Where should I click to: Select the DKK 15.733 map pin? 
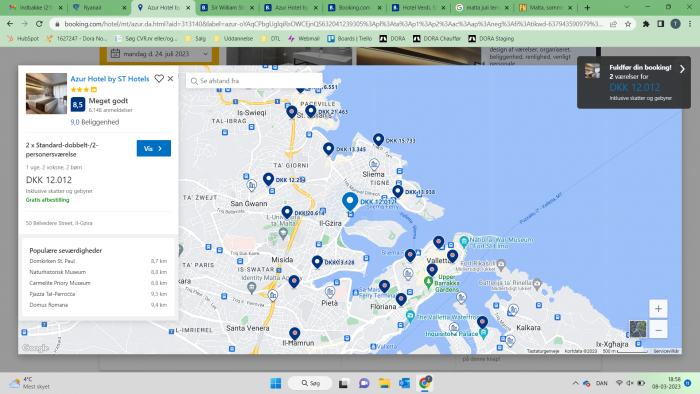(378, 139)
